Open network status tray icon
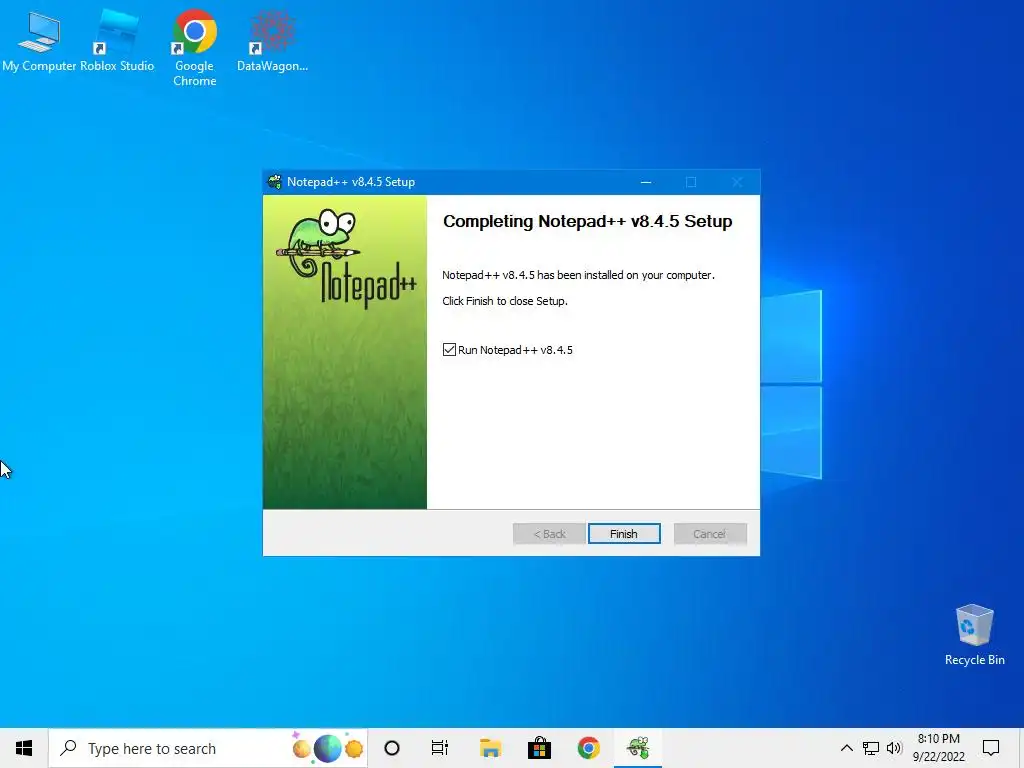 pyautogui.click(x=871, y=748)
